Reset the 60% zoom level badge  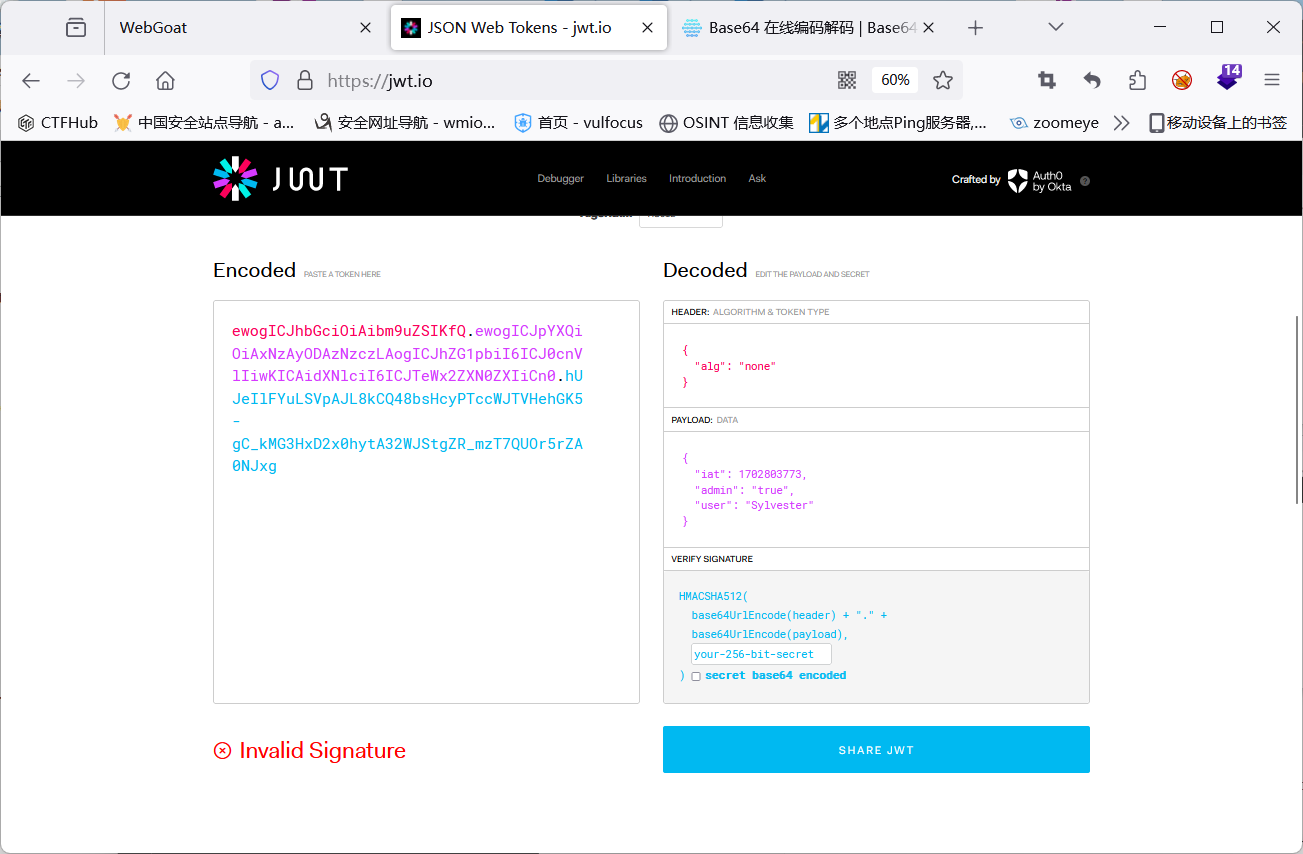click(895, 80)
